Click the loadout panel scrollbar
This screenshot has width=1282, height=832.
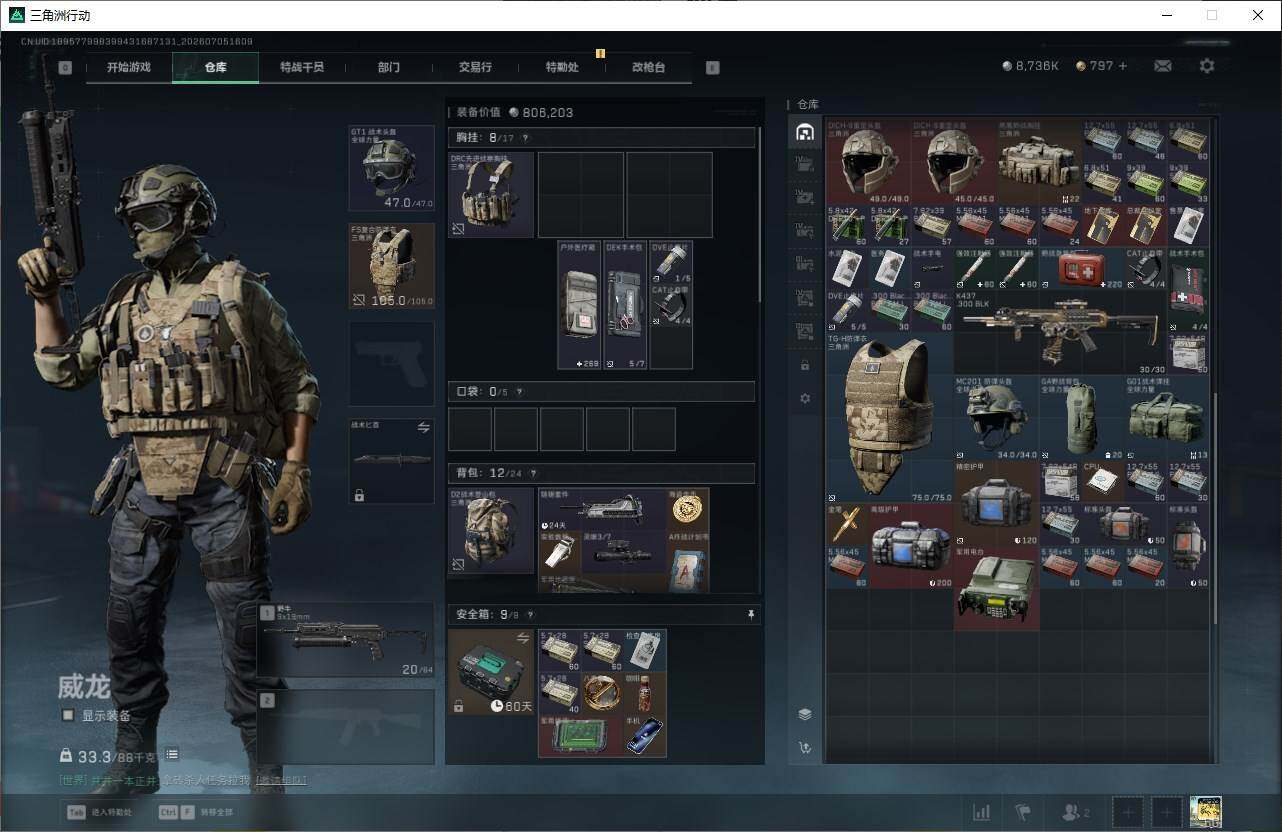(x=760, y=215)
